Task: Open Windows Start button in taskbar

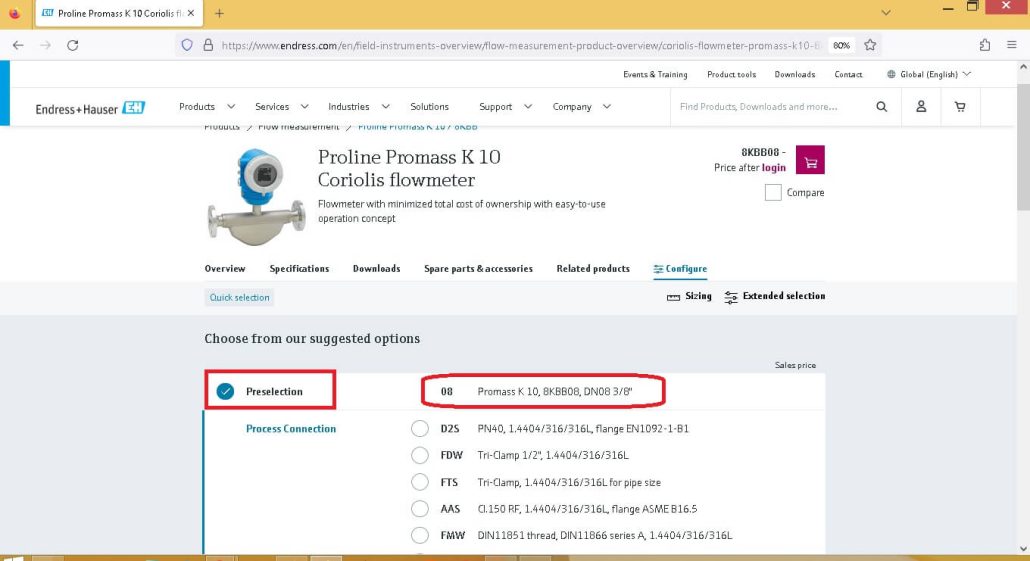Action: click(x=13, y=558)
